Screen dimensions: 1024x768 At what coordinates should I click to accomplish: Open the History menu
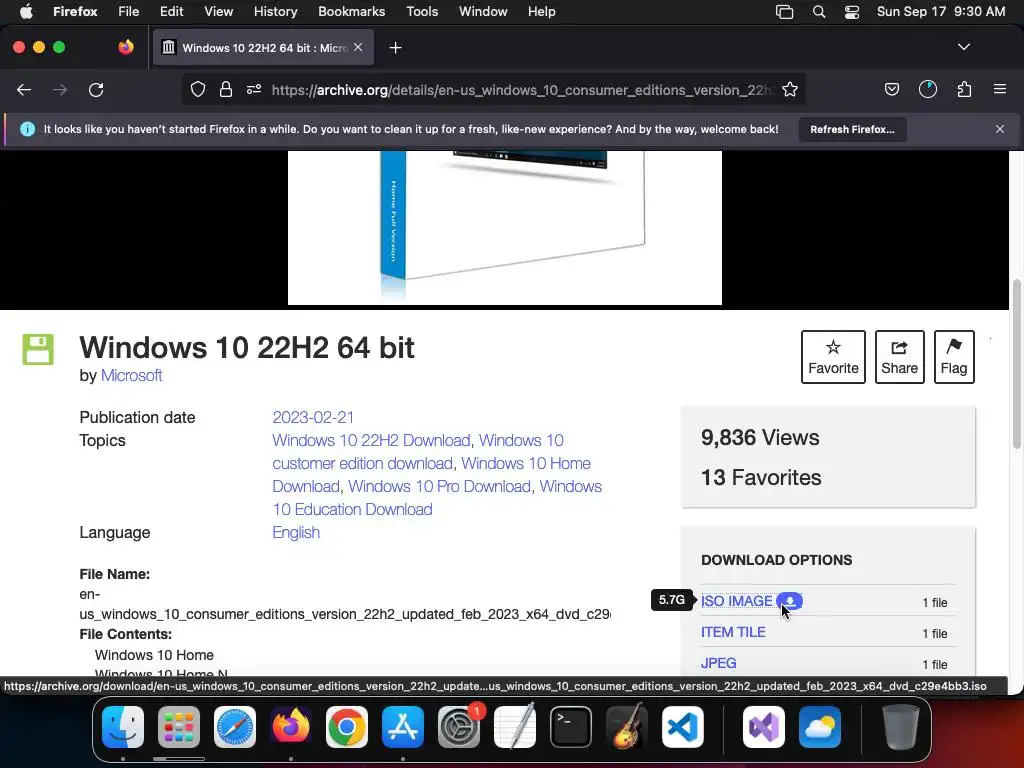tap(275, 11)
